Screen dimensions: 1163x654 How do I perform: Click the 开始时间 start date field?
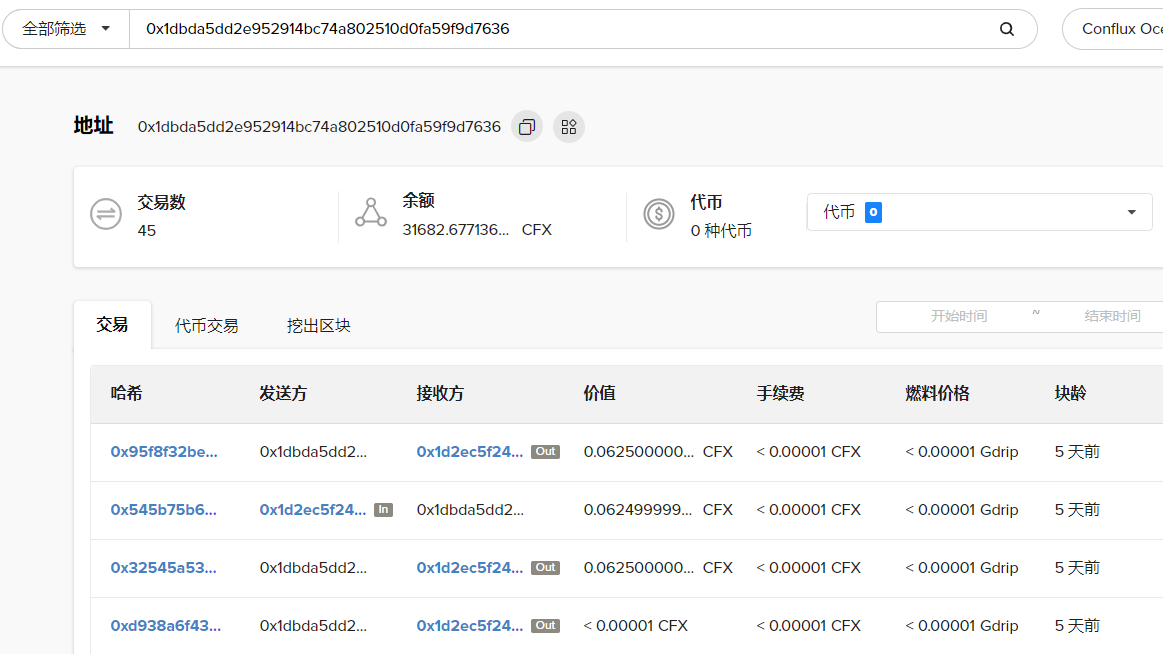click(x=958, y=316)
